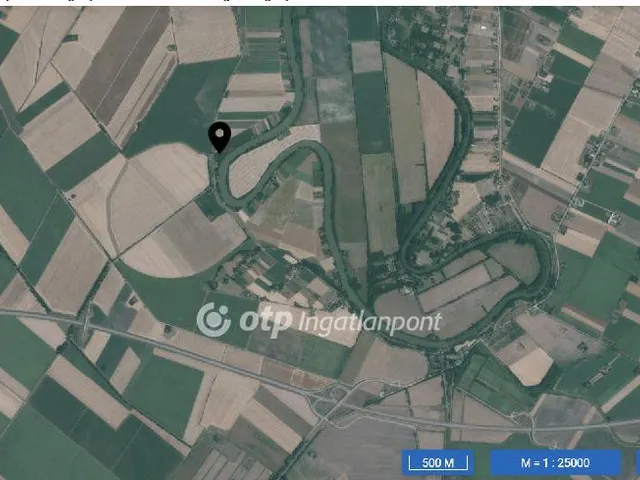Viewport: 640px width, 480px height.
Task: Click the partially visible blue button at right edge
Action: point(638,462)
